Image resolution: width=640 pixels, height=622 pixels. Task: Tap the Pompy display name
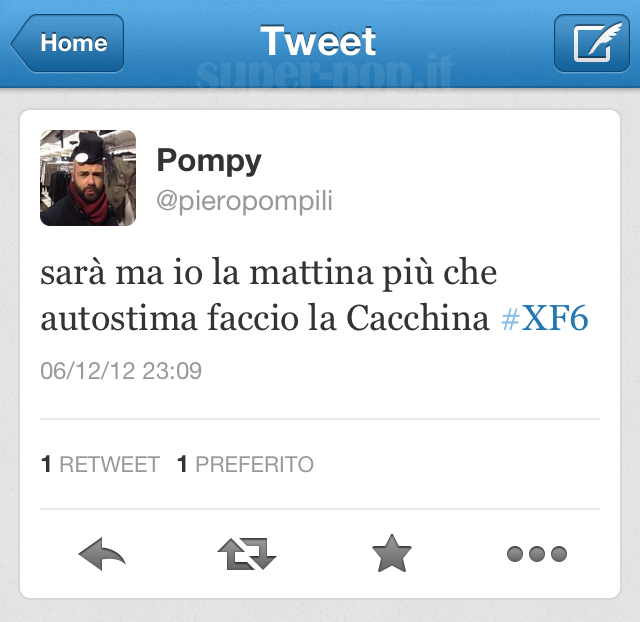tap(209, 162)
